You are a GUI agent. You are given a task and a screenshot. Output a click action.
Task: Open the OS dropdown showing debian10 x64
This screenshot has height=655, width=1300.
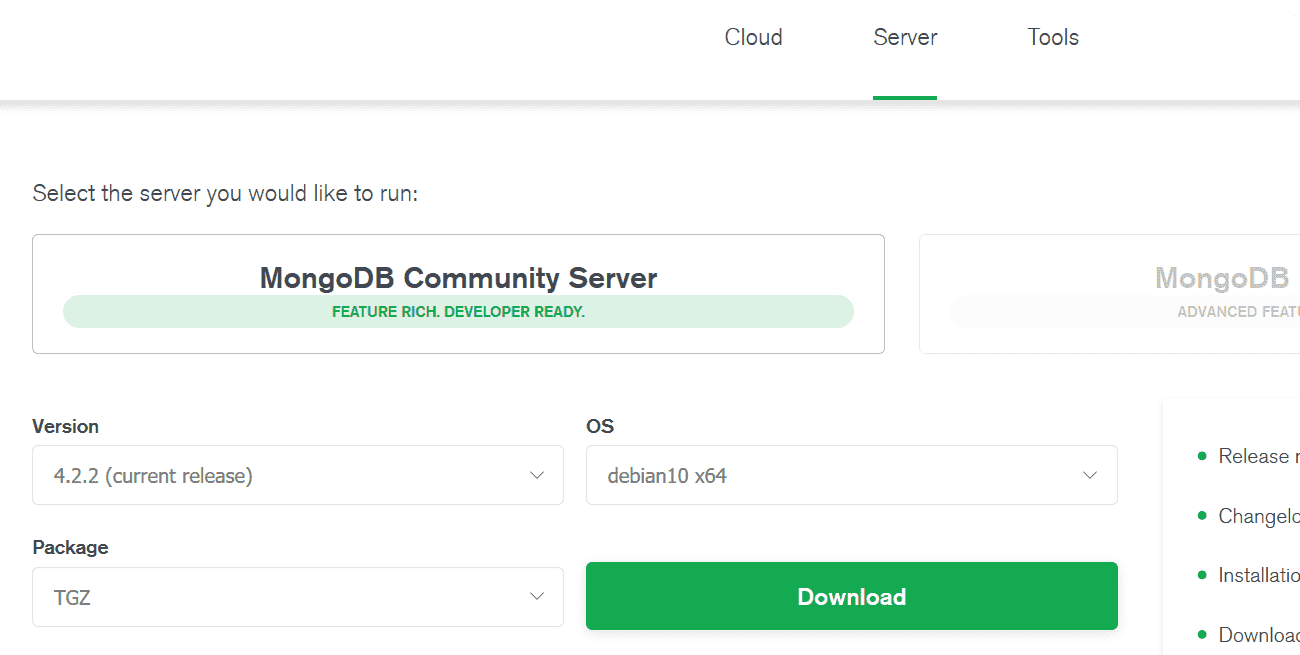coord(852,475)
